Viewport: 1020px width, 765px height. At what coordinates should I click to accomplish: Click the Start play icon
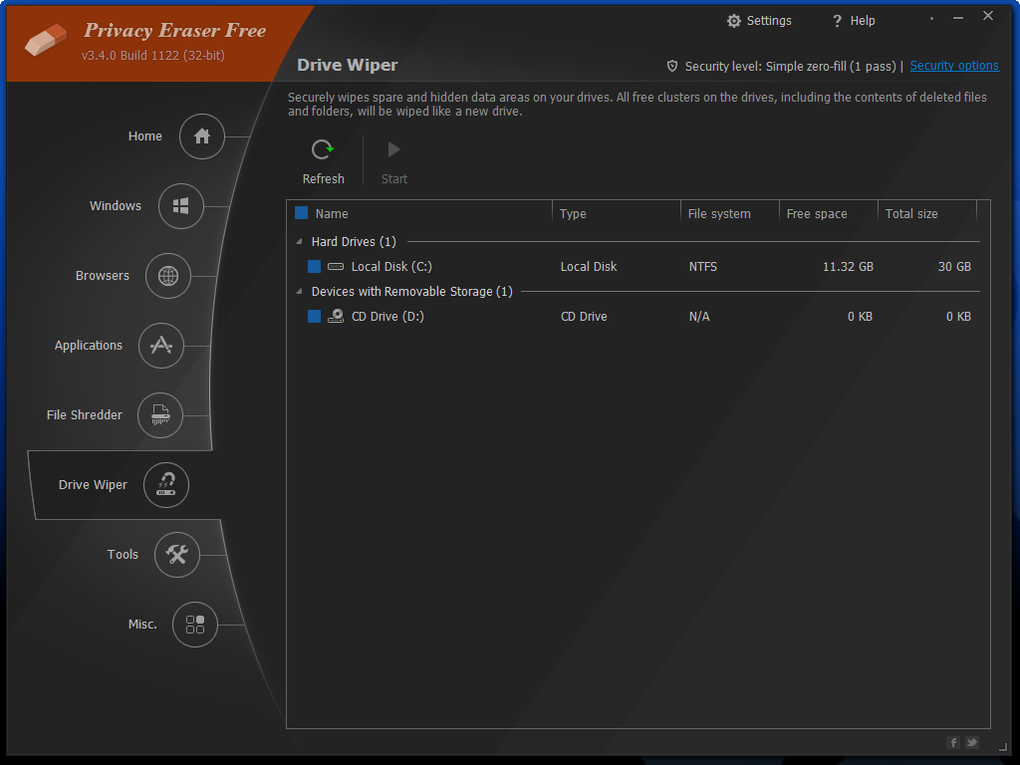point(394,150)
